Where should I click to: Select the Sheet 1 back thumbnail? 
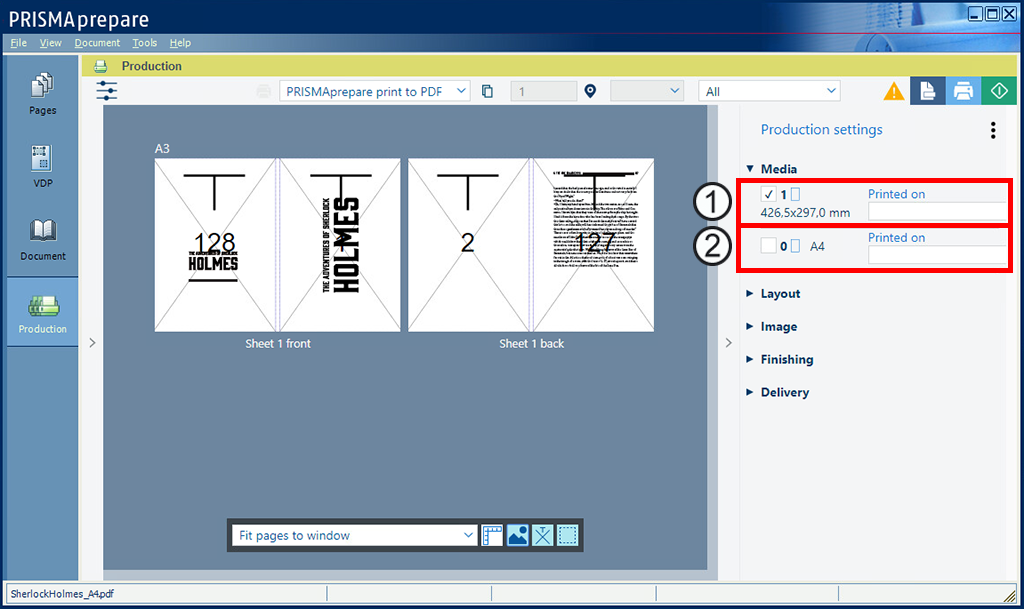[x=531, y=245]
